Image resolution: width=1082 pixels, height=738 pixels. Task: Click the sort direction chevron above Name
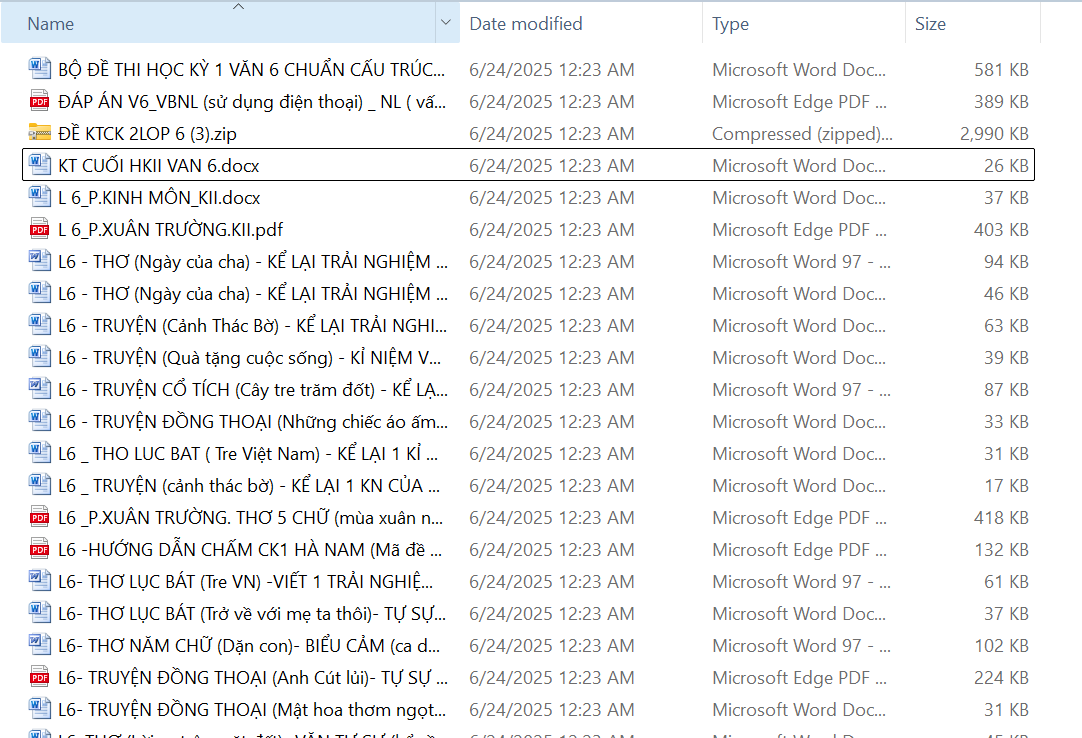click(x=238, y=7)
